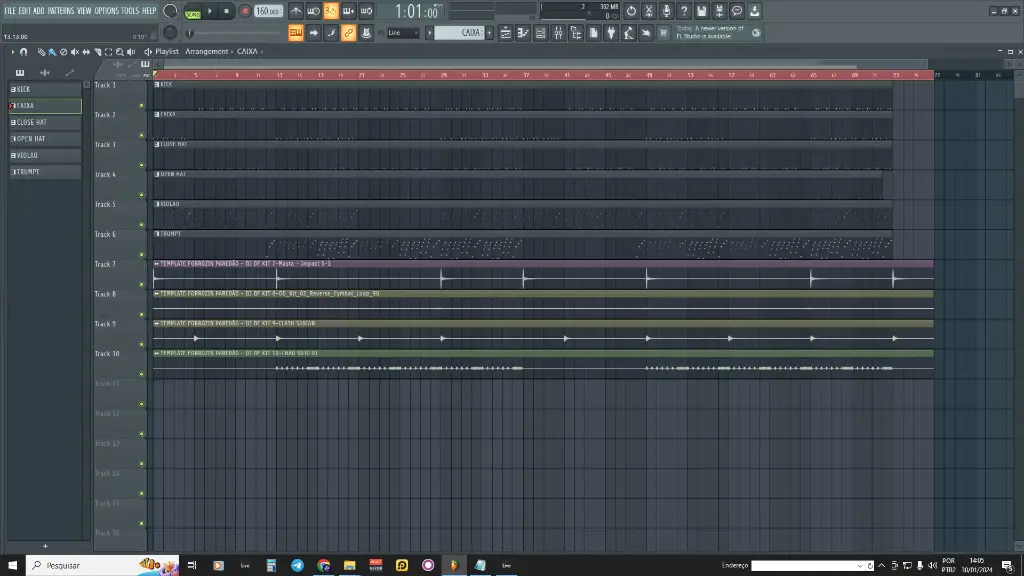Viewport: 1024px width, 576px height.
Task: Select the Zoom tool in Playlist
Action: [120, 52]
